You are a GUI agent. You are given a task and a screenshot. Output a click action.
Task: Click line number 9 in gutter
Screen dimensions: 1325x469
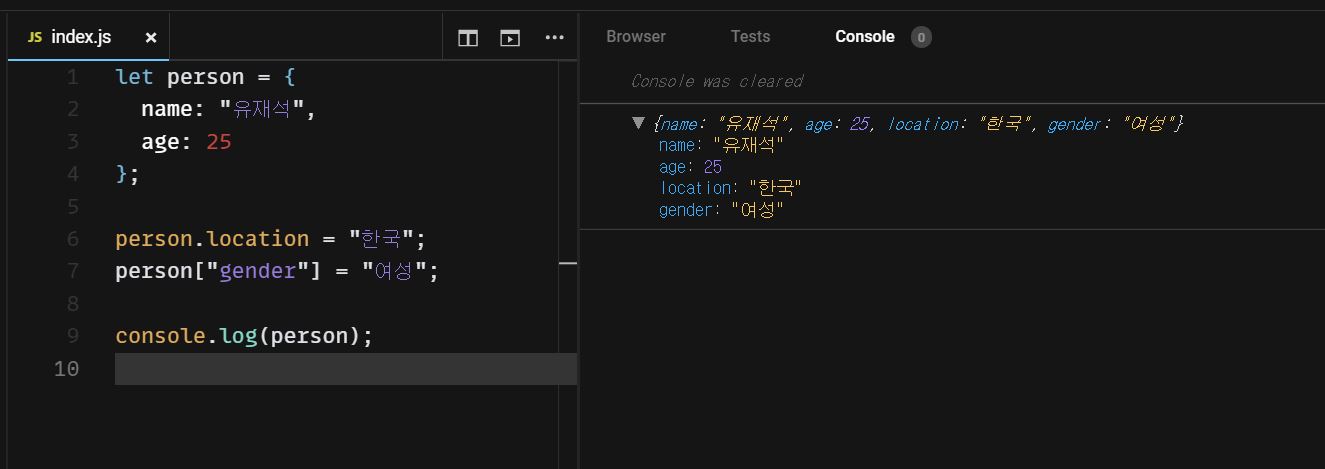coord(72,336)
